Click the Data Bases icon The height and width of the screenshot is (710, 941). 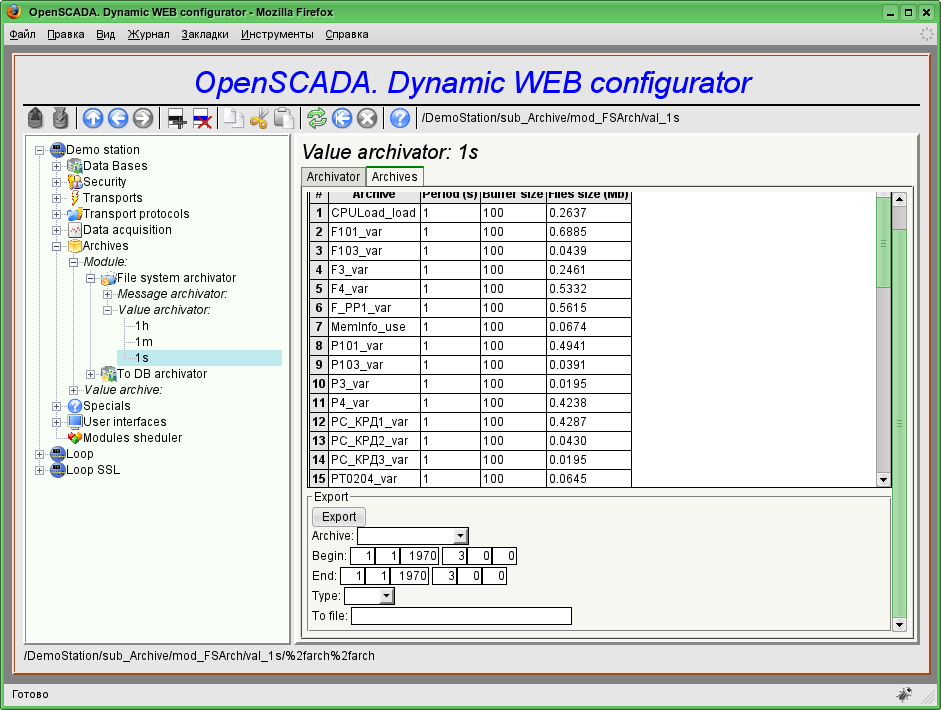tap(74, 166)
